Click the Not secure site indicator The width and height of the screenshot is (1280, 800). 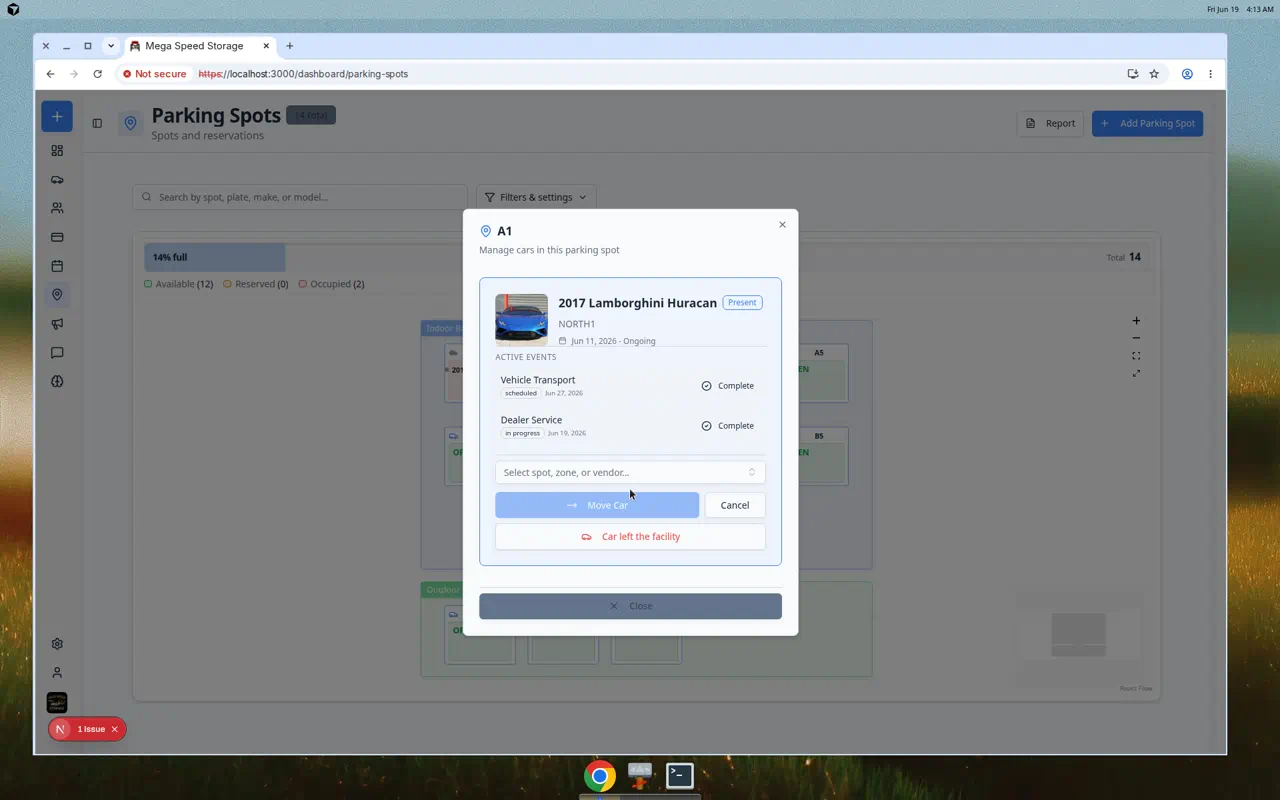(x=154, y=74)
